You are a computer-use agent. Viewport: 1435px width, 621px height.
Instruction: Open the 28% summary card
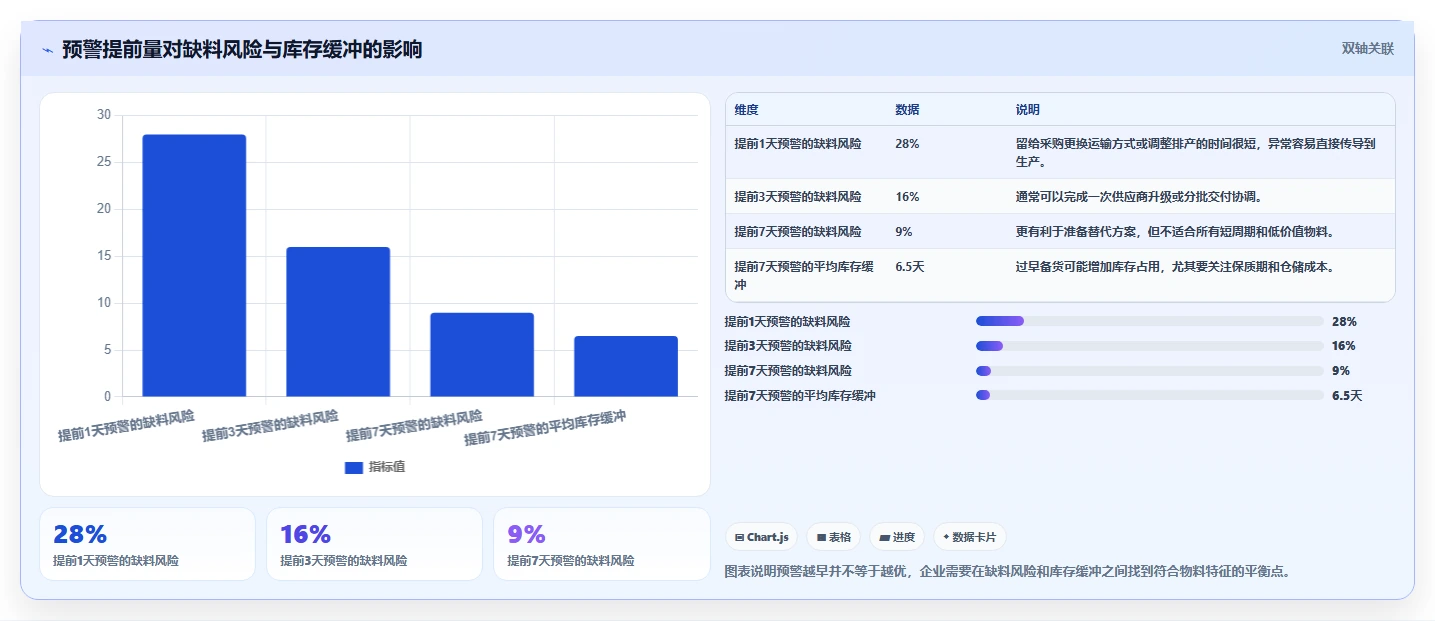[x=148, y=544]
